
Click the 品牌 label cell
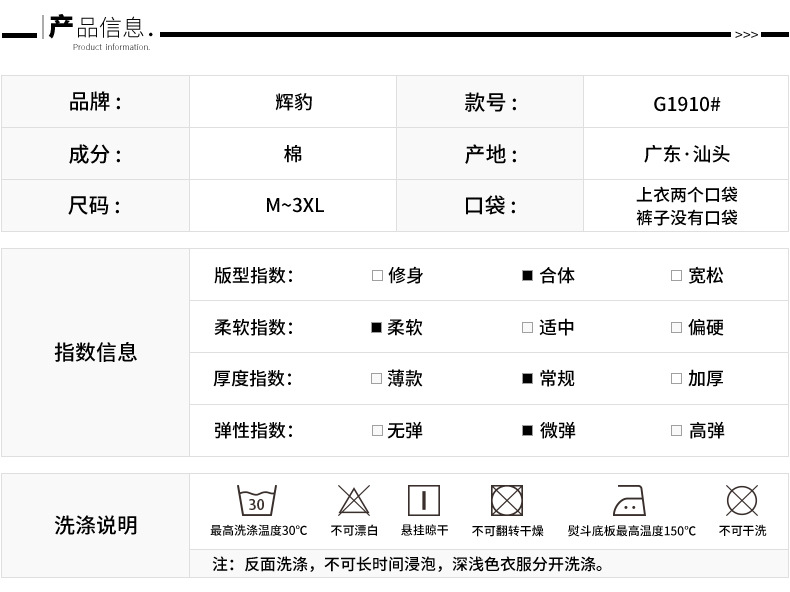[96, 102]
